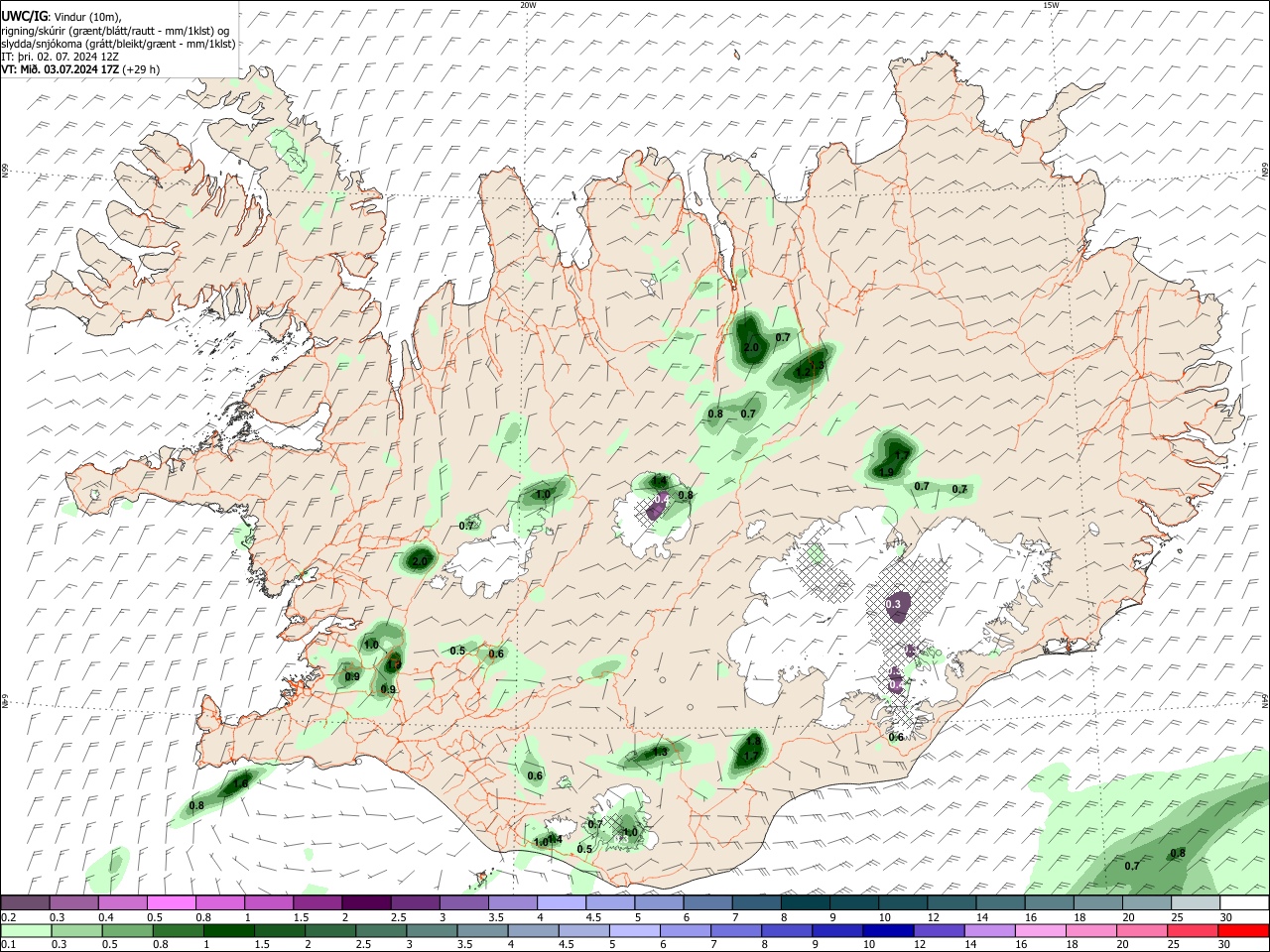Select the '12' label in the top legend row
This screenshot has width=1270, height=952.
tap(934, 917)
